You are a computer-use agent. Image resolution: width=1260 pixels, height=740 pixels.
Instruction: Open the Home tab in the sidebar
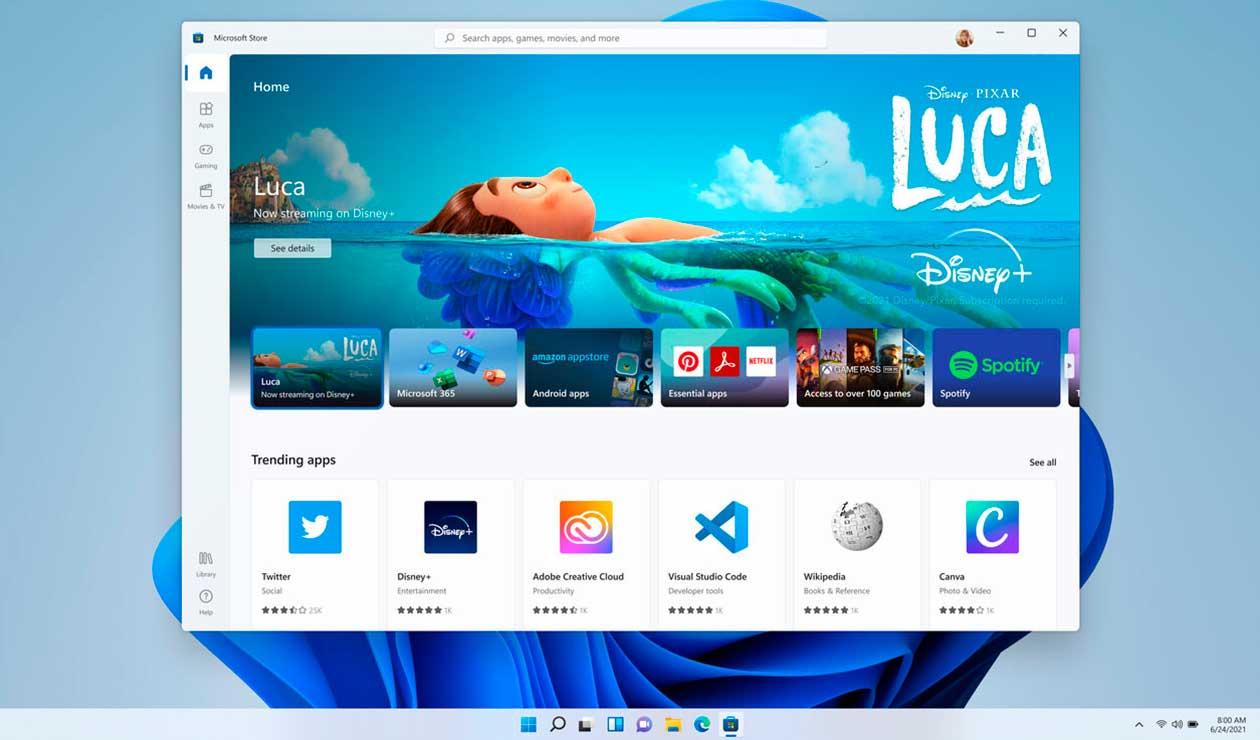click(206, 73)
